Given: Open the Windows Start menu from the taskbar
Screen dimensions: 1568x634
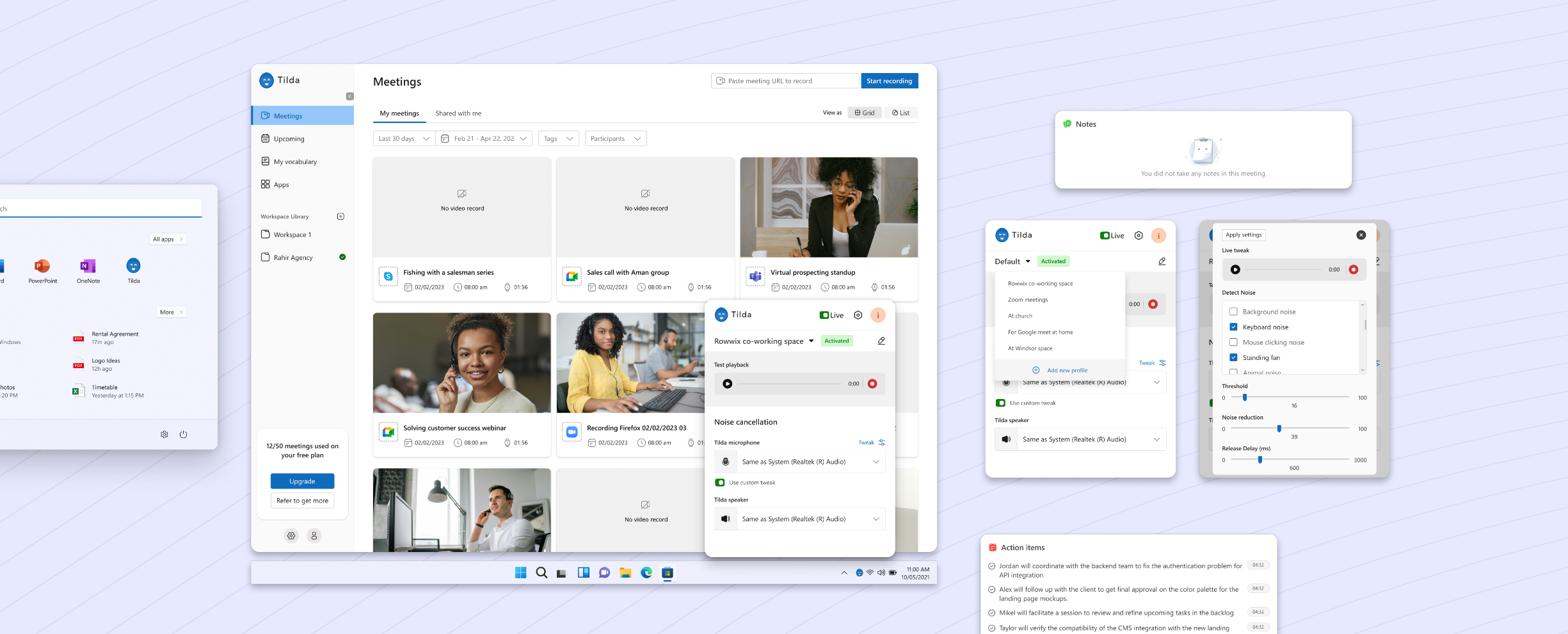Looking at the screenshot, I should pos(521,573).
